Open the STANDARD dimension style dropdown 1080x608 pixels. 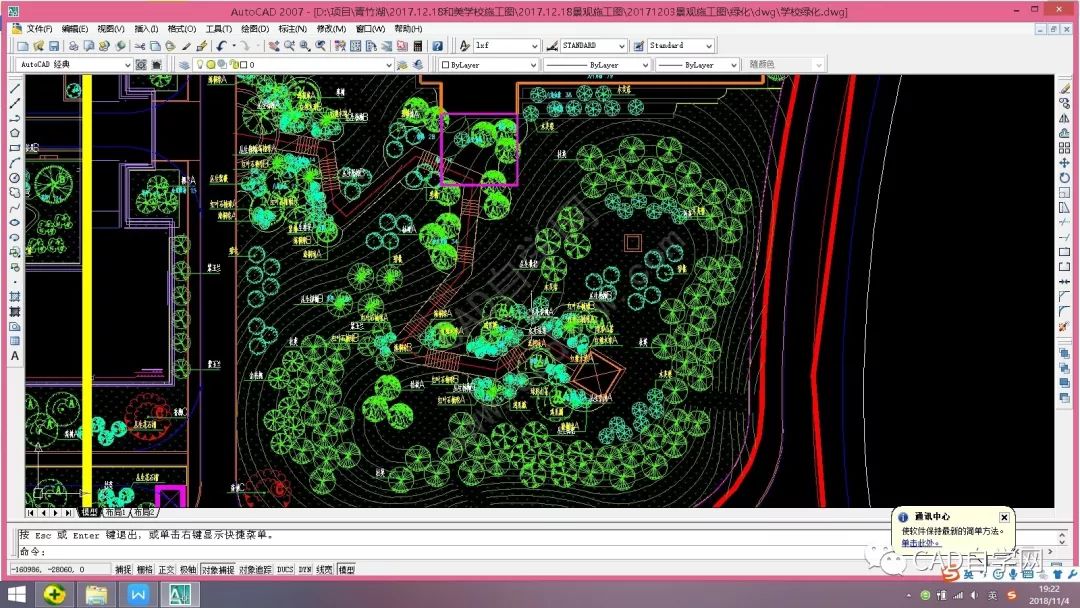pyautogui.click(x=593, y=45)
